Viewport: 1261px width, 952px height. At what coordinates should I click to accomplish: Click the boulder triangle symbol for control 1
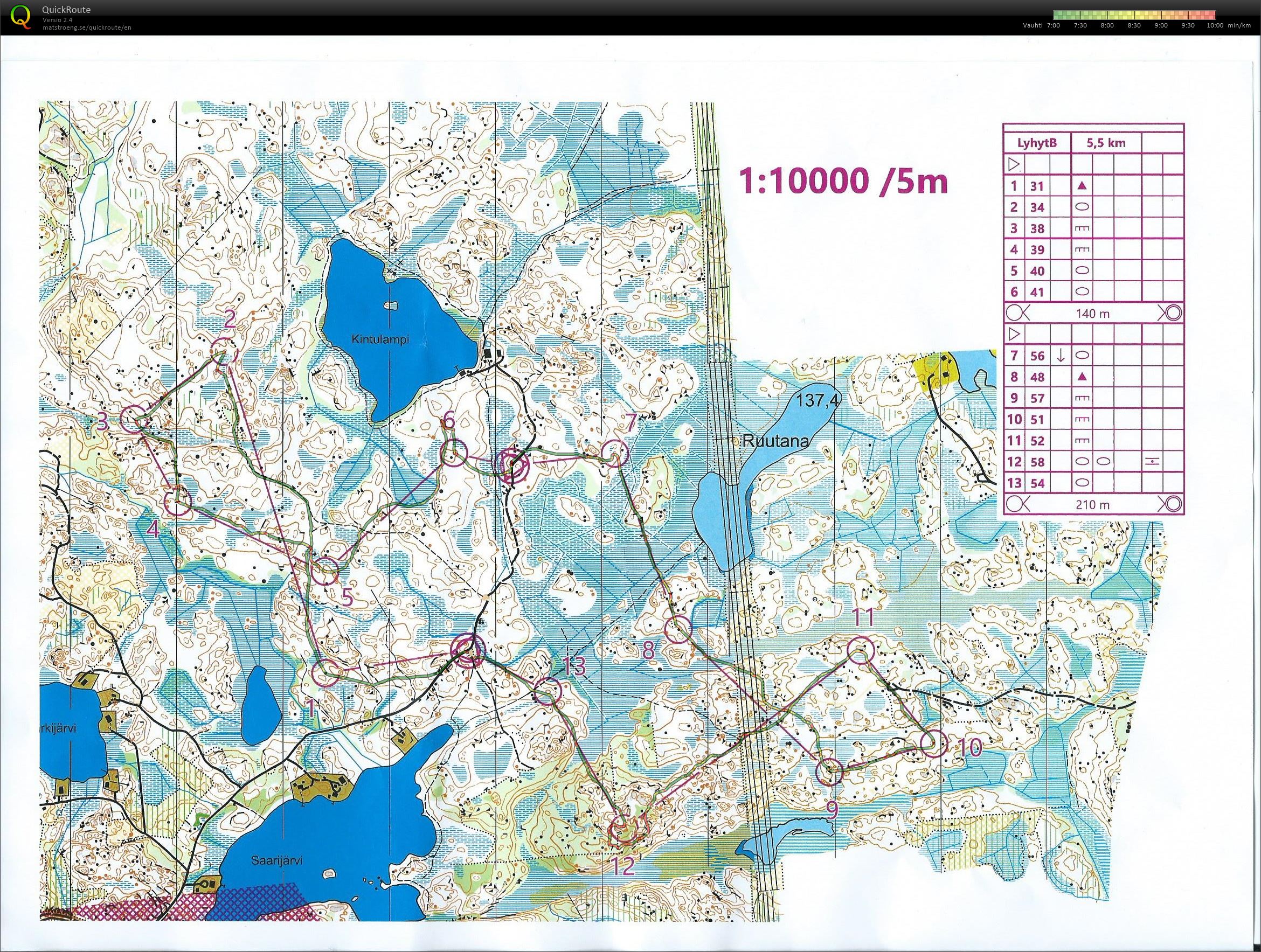click(x=1082, y=186)
